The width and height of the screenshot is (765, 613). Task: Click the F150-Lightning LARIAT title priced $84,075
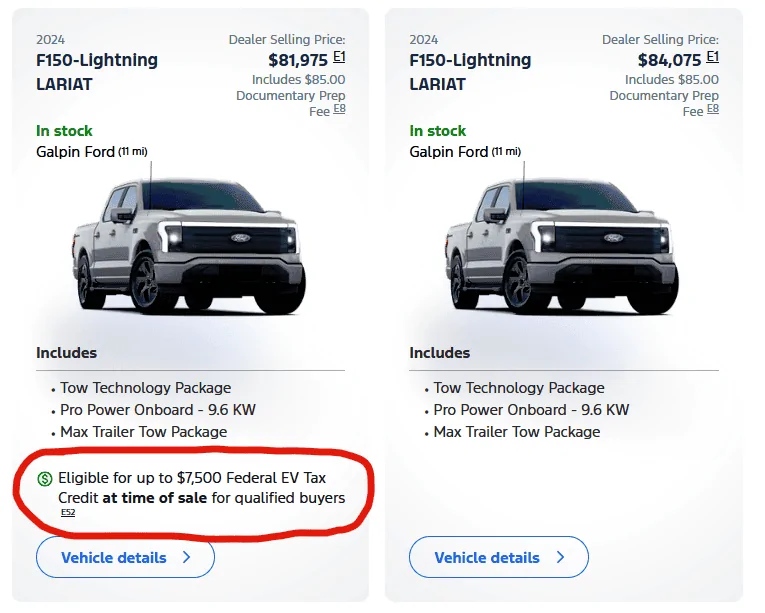(470, 72)
